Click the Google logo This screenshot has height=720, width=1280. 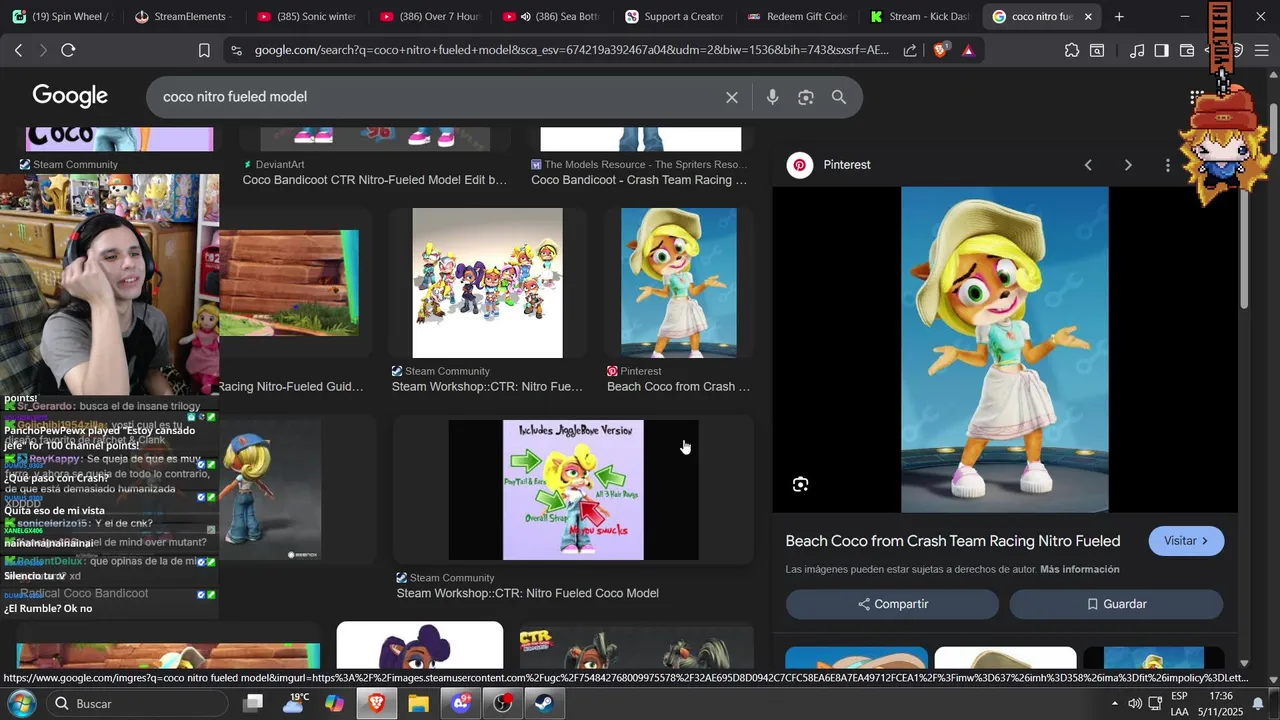click(70, 96)
